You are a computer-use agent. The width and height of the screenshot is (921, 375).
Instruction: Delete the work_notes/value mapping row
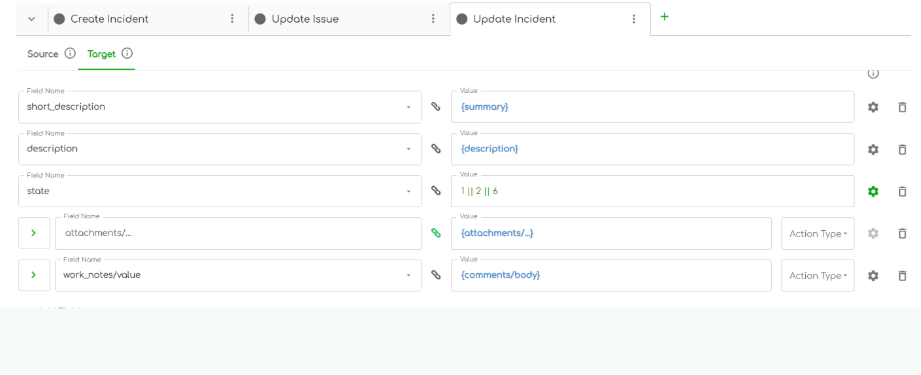pyautogui.click(x=902, y=275)
